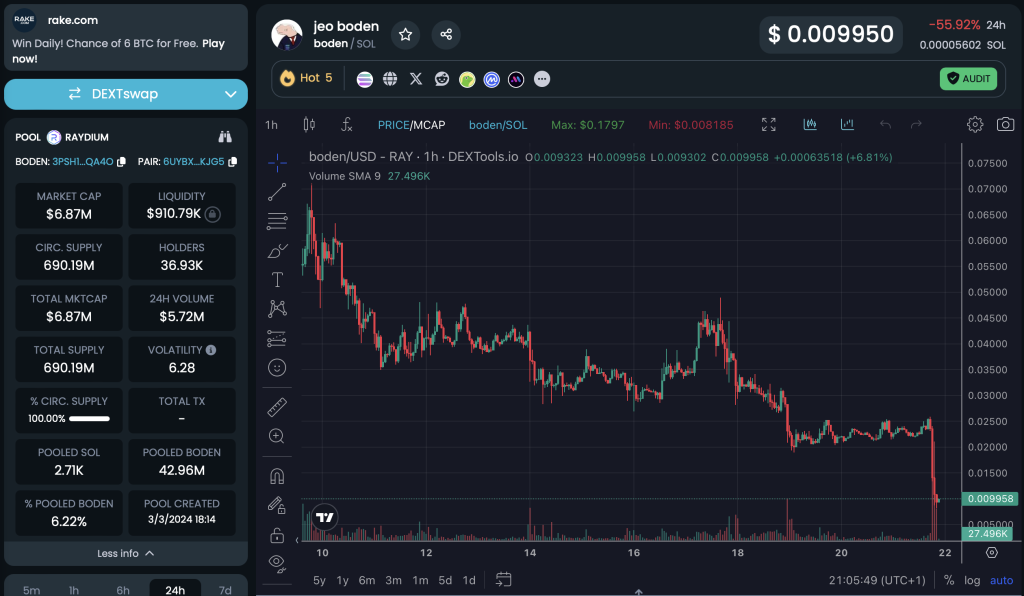Activate the zoom in tool
Screen dimensions: 1024x596
pos(277,436)
